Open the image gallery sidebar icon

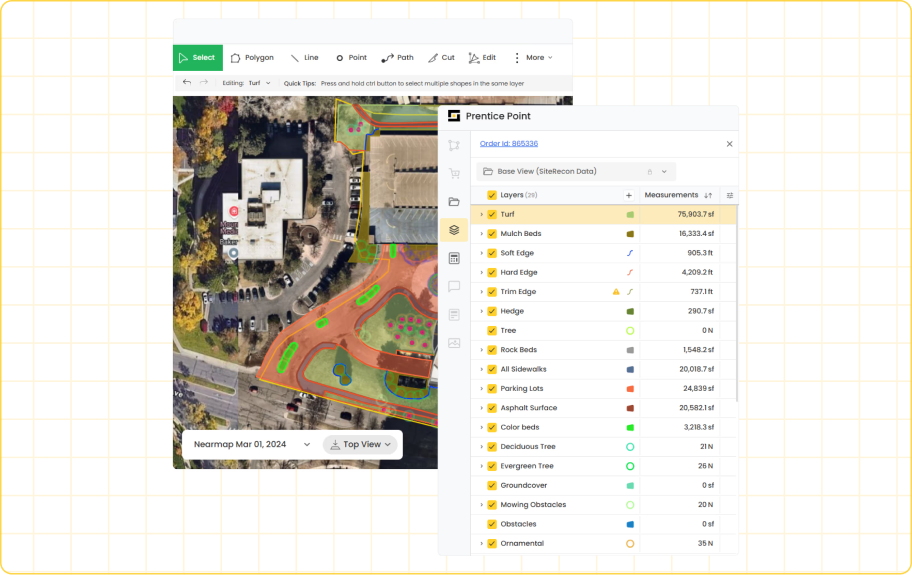click(x=454, y=343)
